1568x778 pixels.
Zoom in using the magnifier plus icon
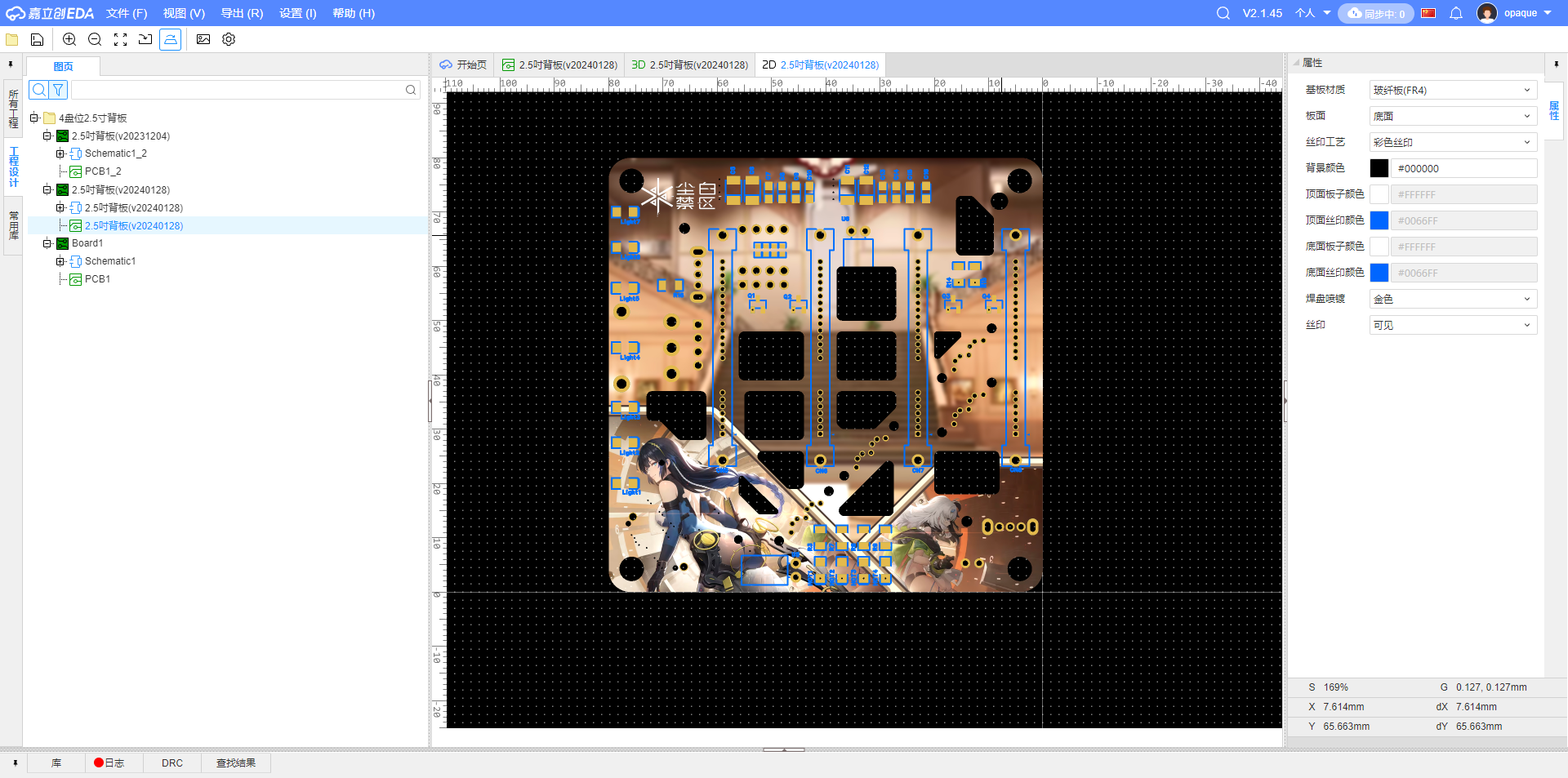coord(69,39)
